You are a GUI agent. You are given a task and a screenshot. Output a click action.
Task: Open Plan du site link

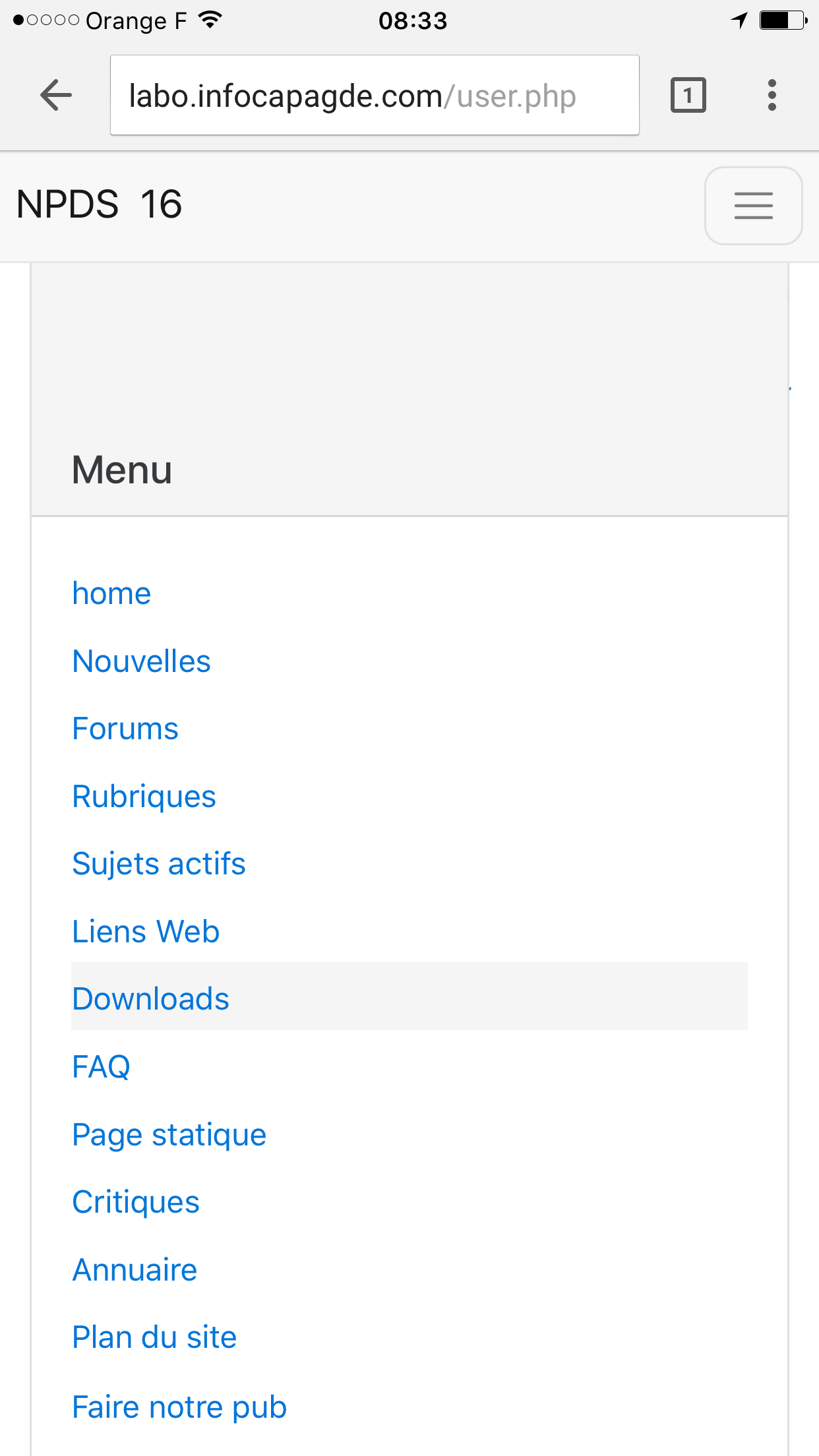(154, 1338)
